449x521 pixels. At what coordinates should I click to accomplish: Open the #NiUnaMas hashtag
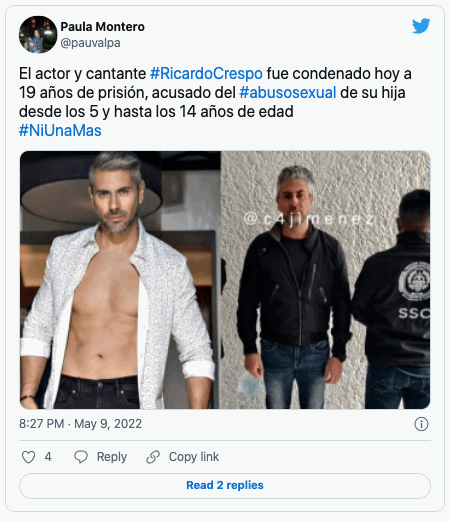60,131
